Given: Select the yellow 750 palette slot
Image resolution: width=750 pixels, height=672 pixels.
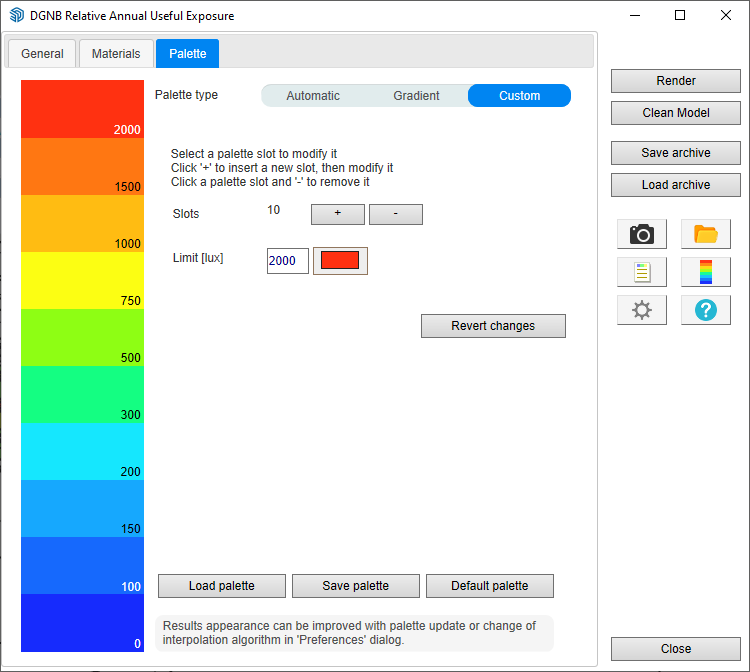Looking at the screenshot, I should (82, 280).
